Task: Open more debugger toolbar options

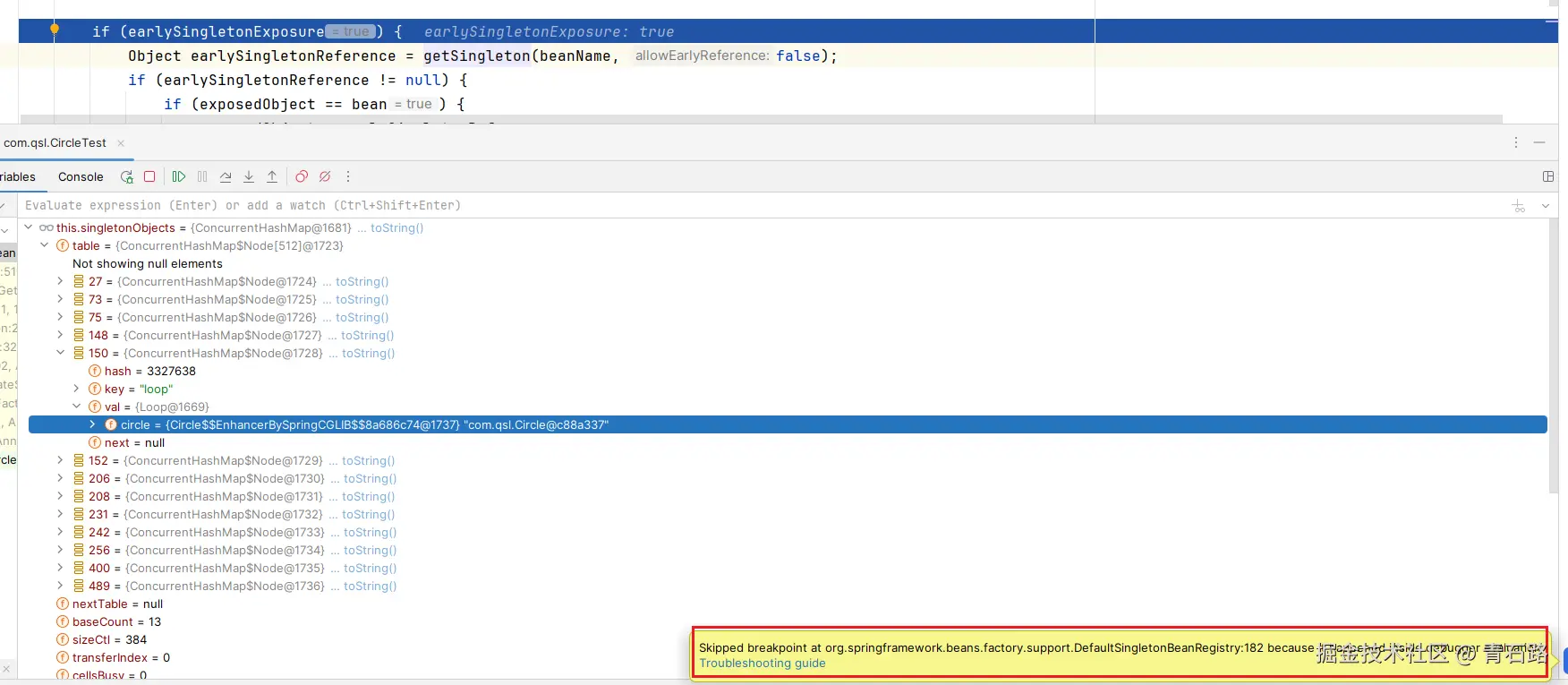Action: (348, 177)
